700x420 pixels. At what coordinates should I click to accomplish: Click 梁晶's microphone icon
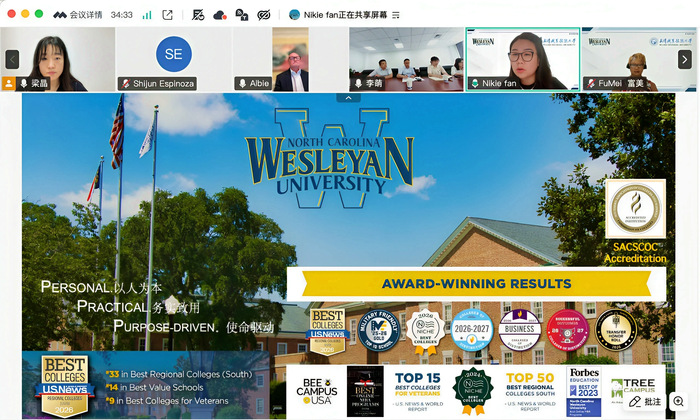click(x=24, y=83)
